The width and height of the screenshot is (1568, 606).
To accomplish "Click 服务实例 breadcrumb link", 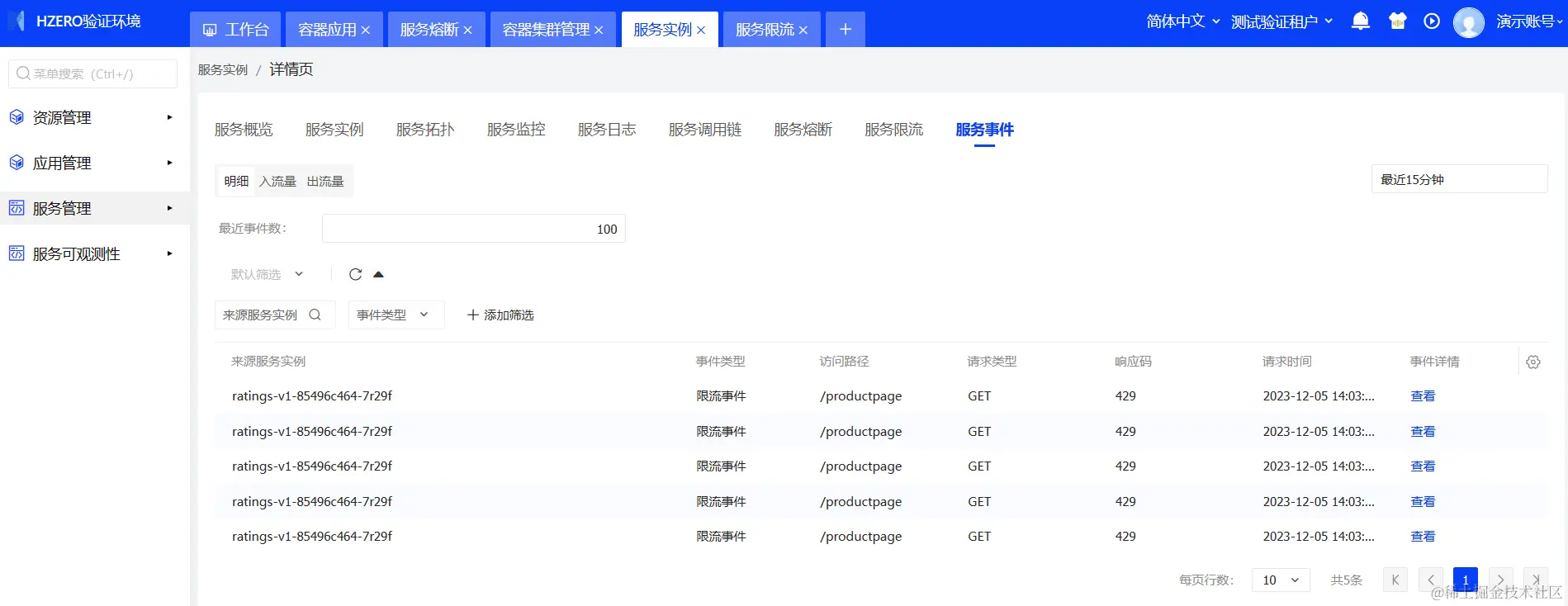I will [x=223, y=69].
